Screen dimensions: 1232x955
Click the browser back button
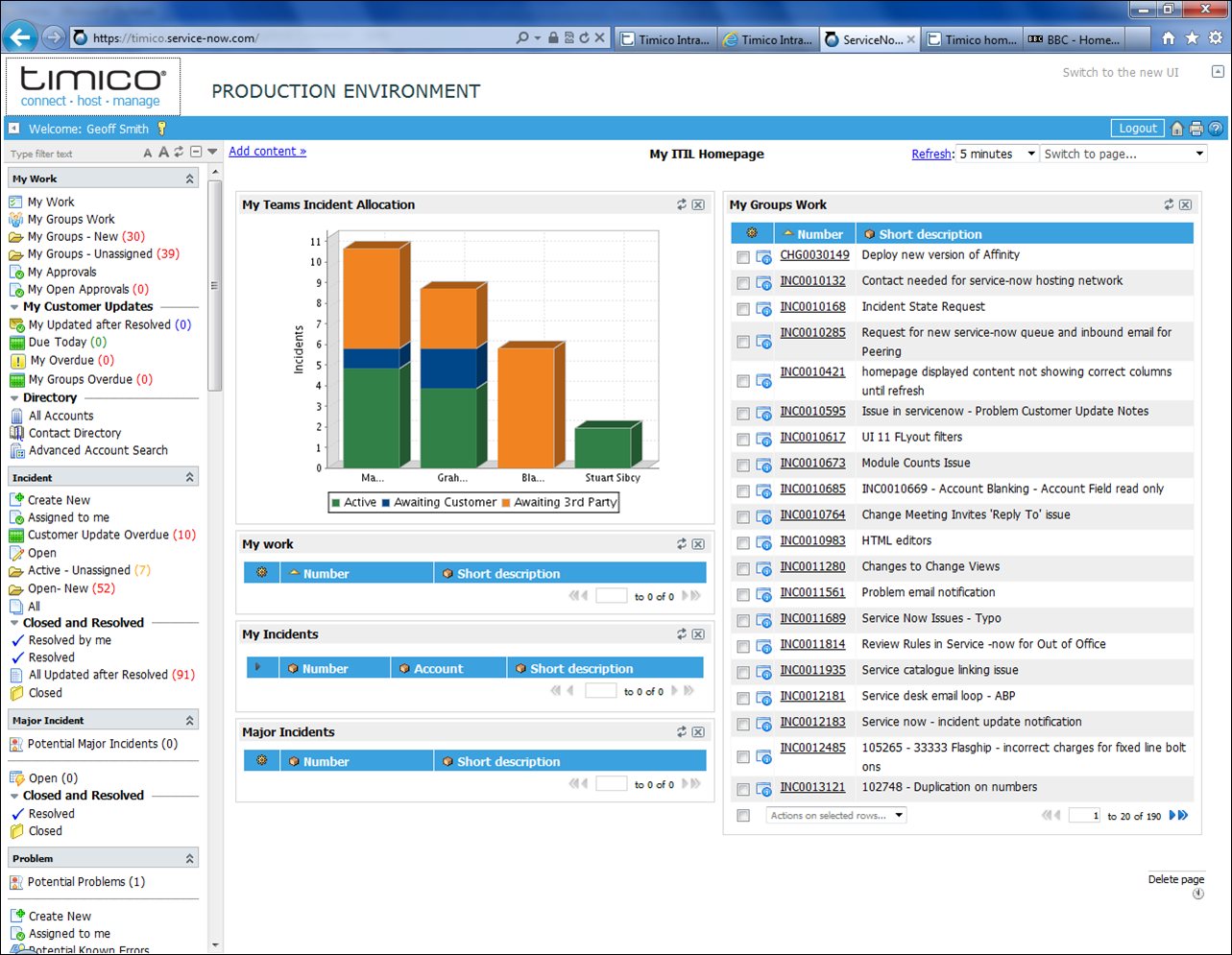click(x=20, y=37)
